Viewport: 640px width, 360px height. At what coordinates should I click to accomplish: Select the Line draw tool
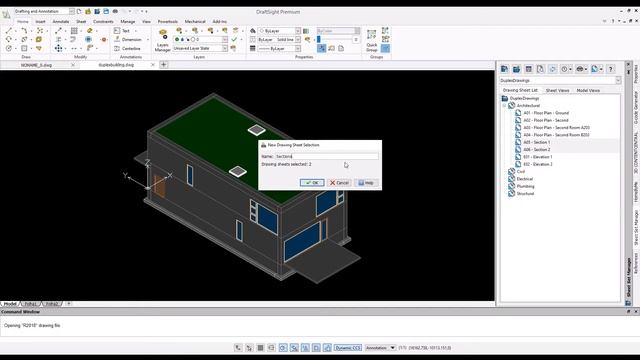click(9, 31)
